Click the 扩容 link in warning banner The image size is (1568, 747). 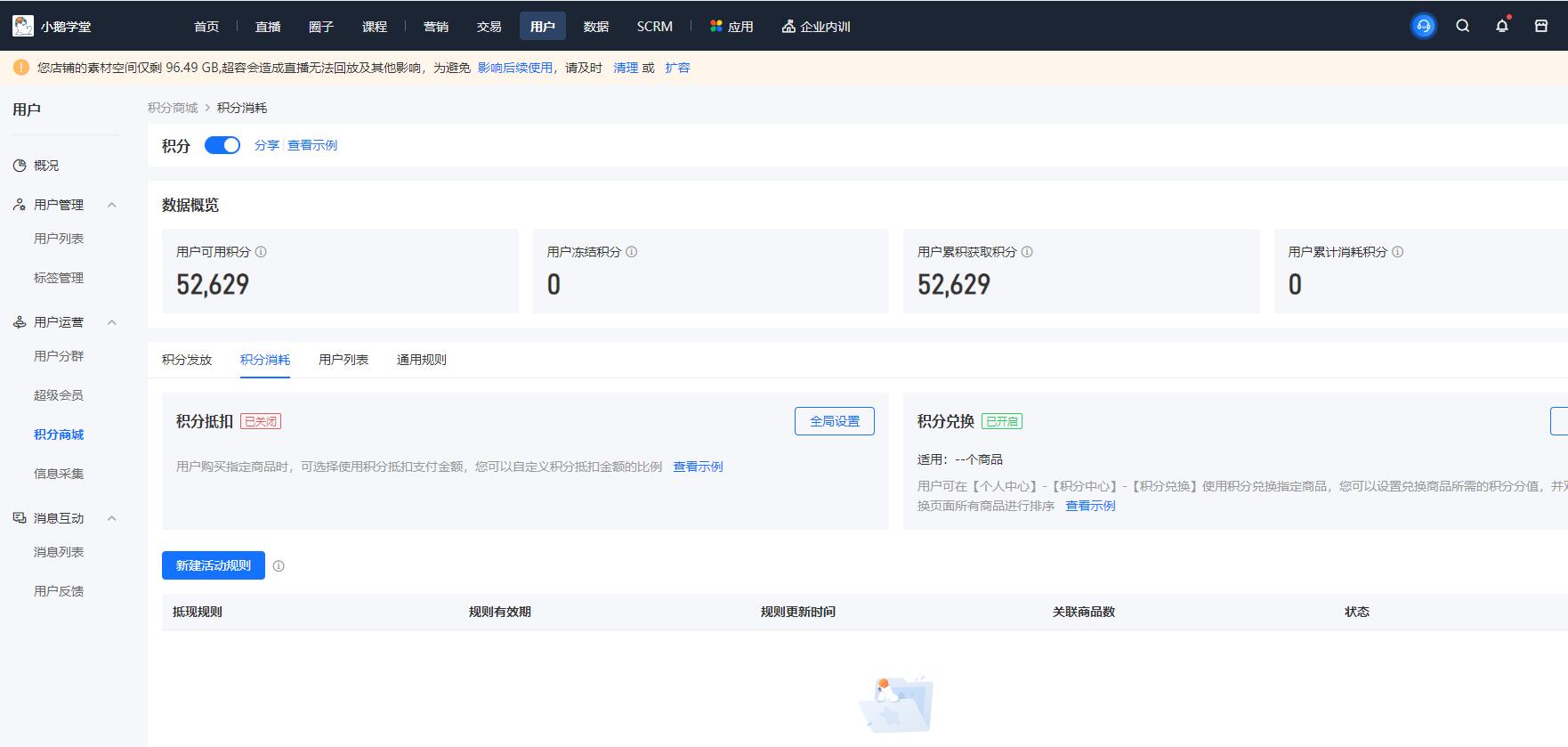[x=677, y=68]
